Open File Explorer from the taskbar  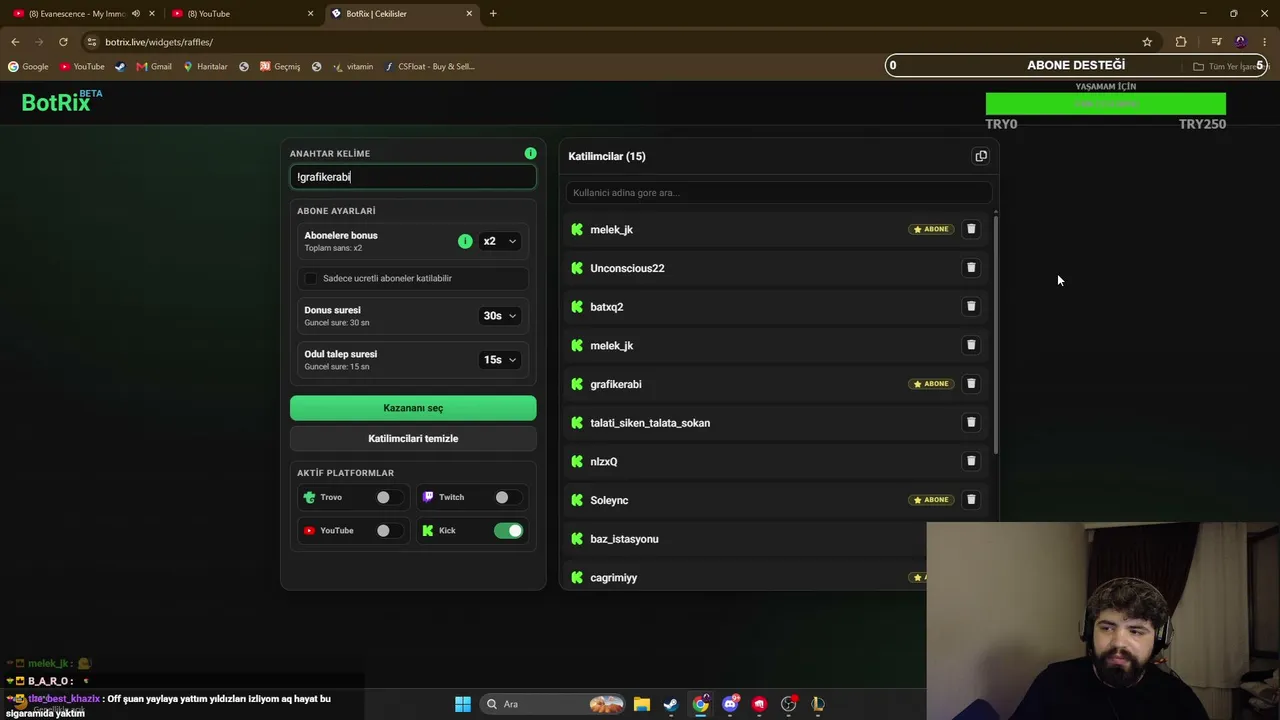coord(642,704)
